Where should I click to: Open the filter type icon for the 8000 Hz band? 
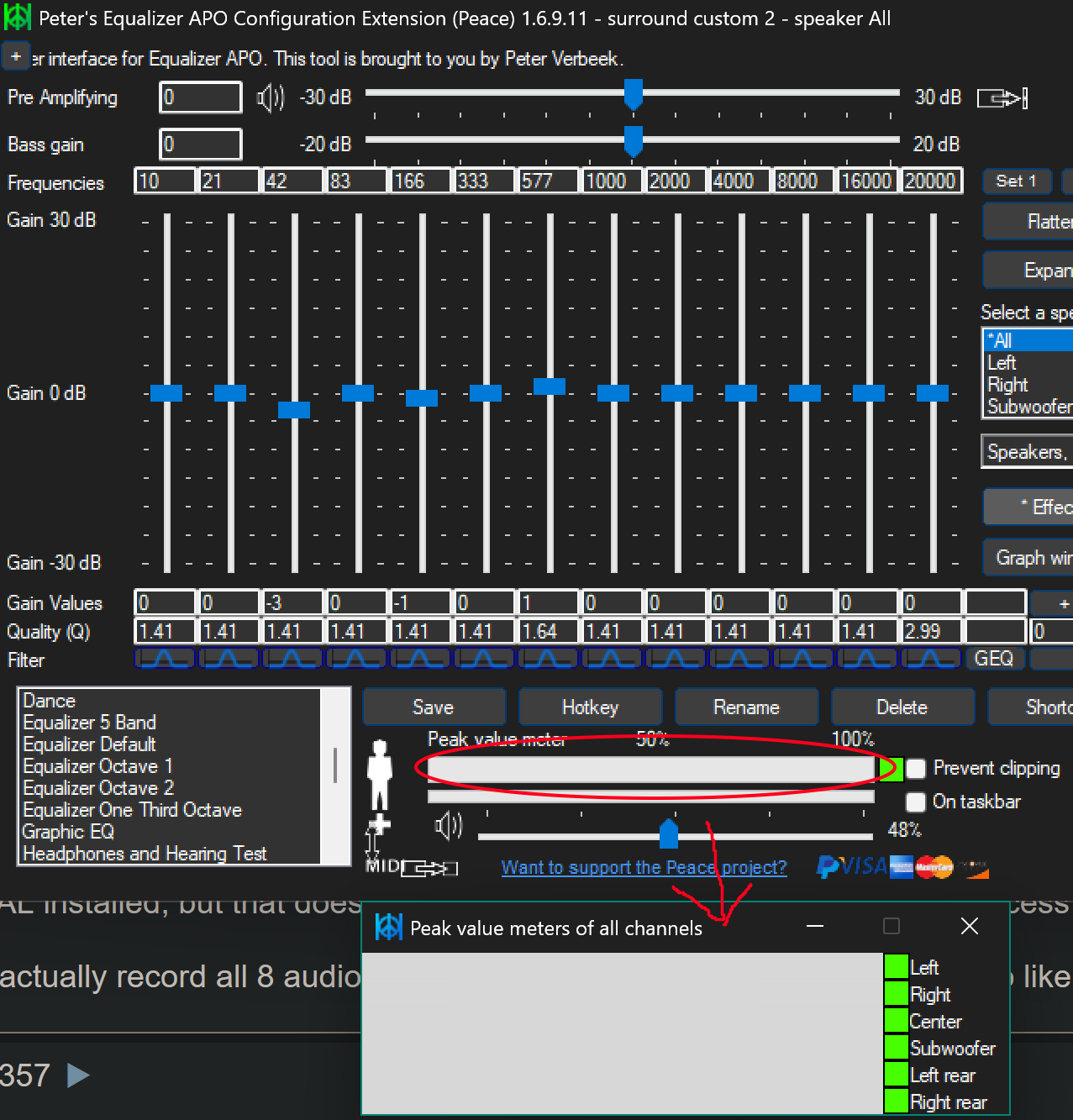click(803, 659)
